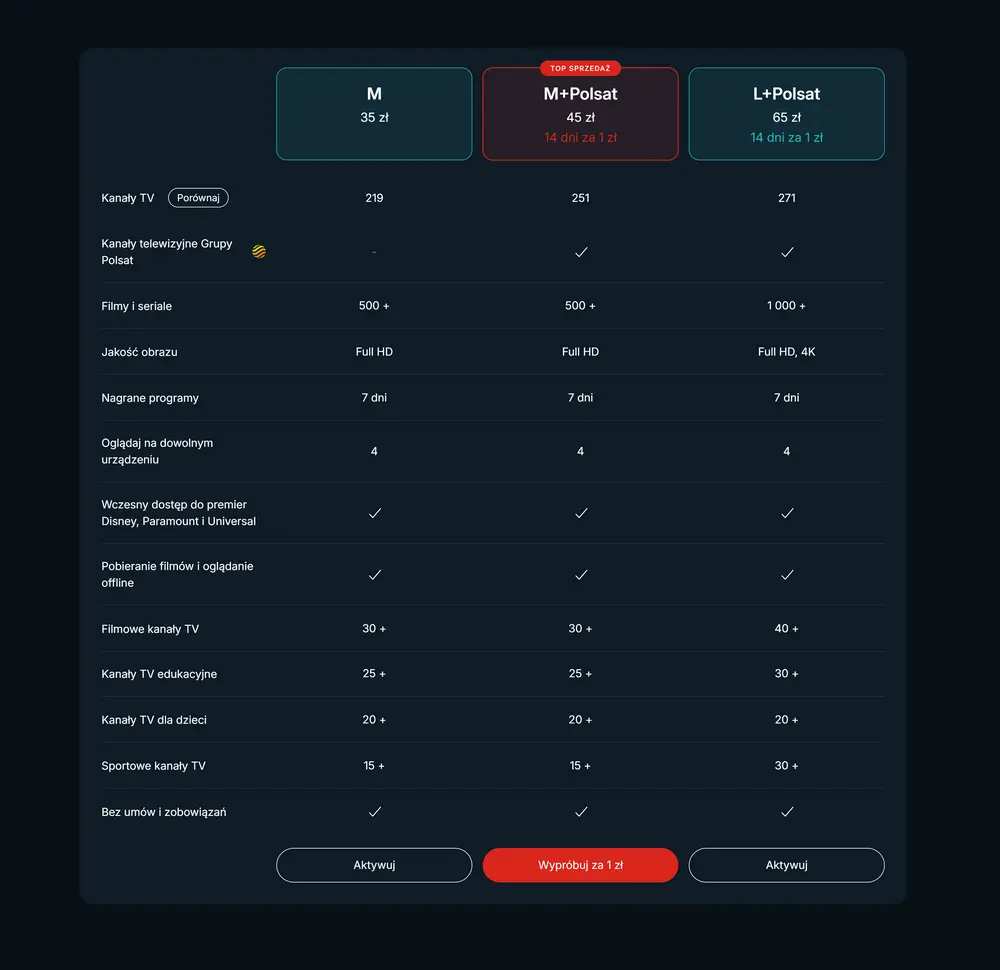
Task: Click the '7 dni' recorded programs value for M
Action: pyautogui.click(x=374, y=398)
